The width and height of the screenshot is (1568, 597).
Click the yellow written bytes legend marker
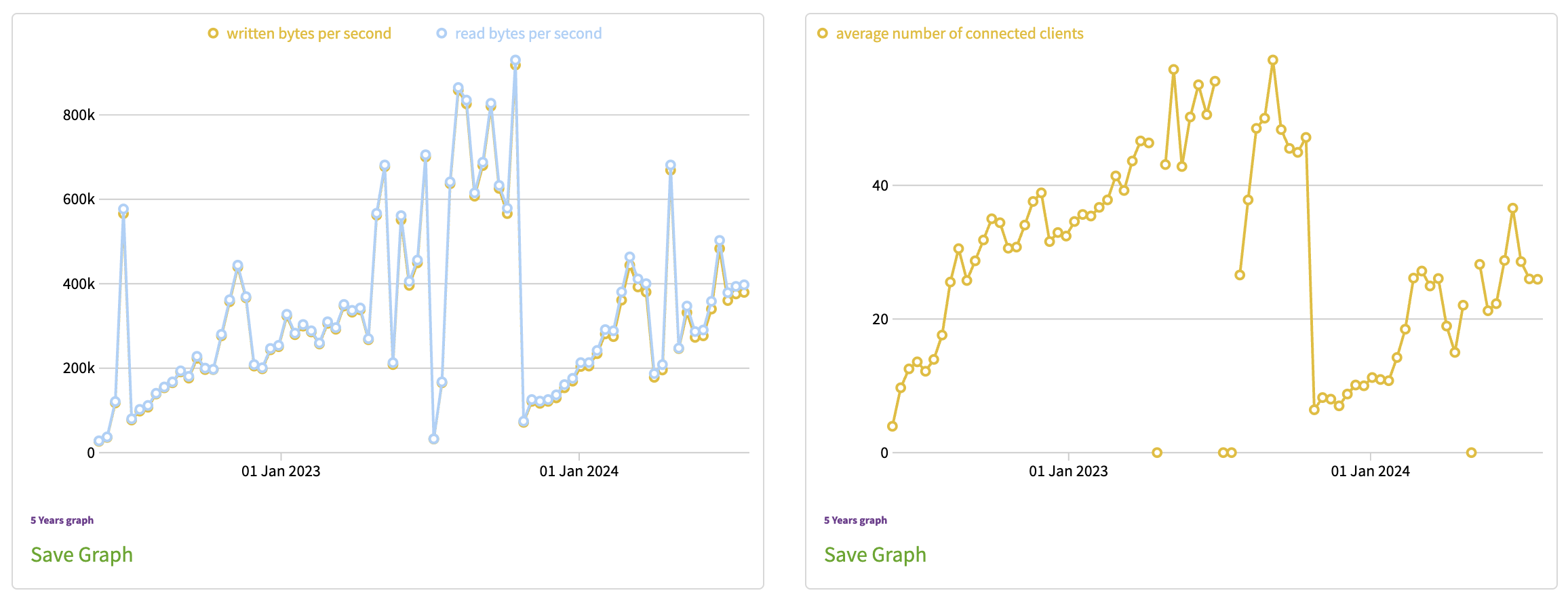point(213,33)
